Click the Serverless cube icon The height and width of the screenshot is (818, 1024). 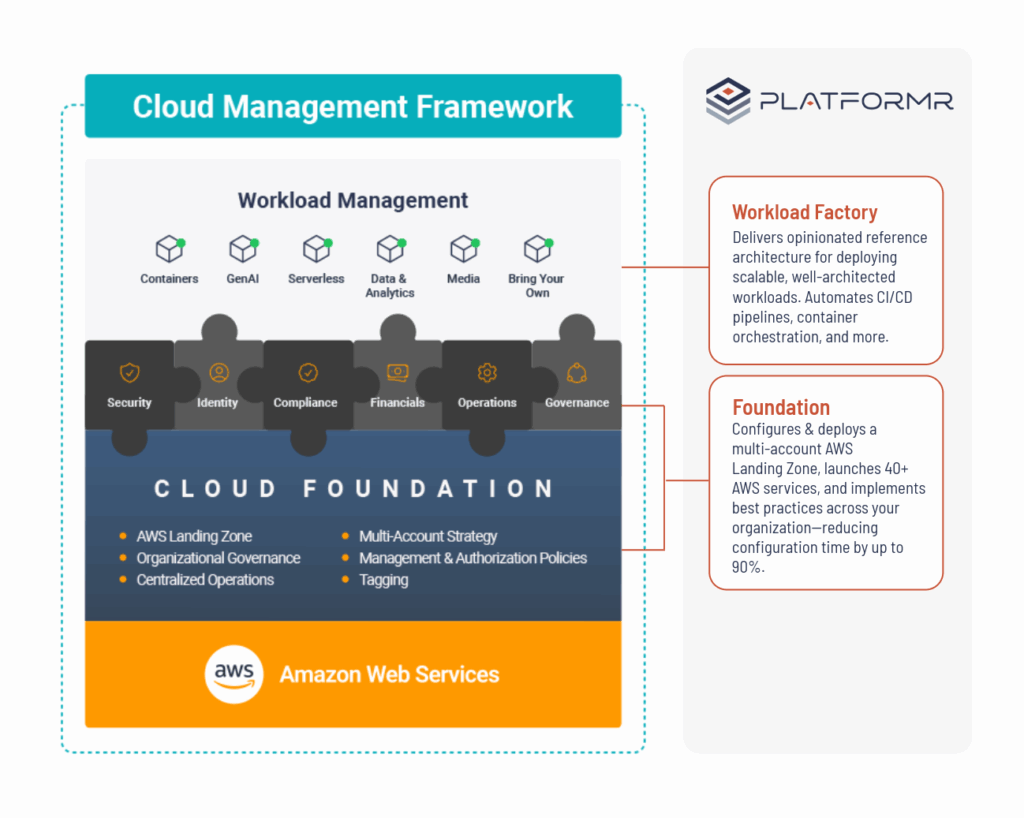coord(316,249)
